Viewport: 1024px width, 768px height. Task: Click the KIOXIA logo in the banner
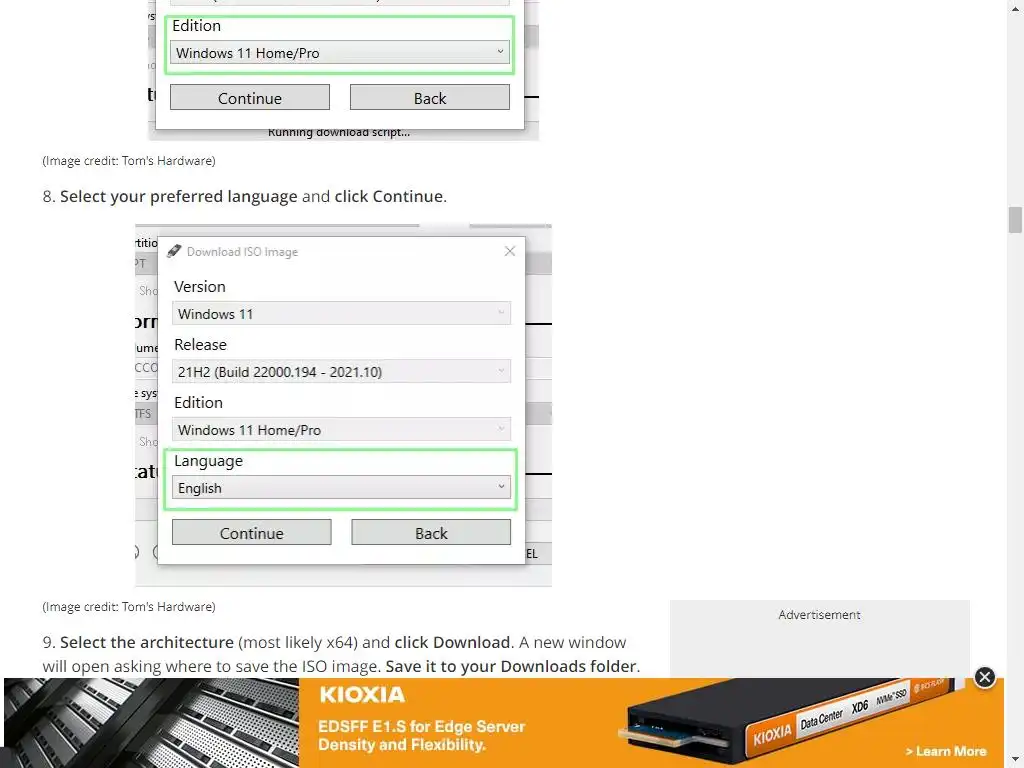click(362, 694)
